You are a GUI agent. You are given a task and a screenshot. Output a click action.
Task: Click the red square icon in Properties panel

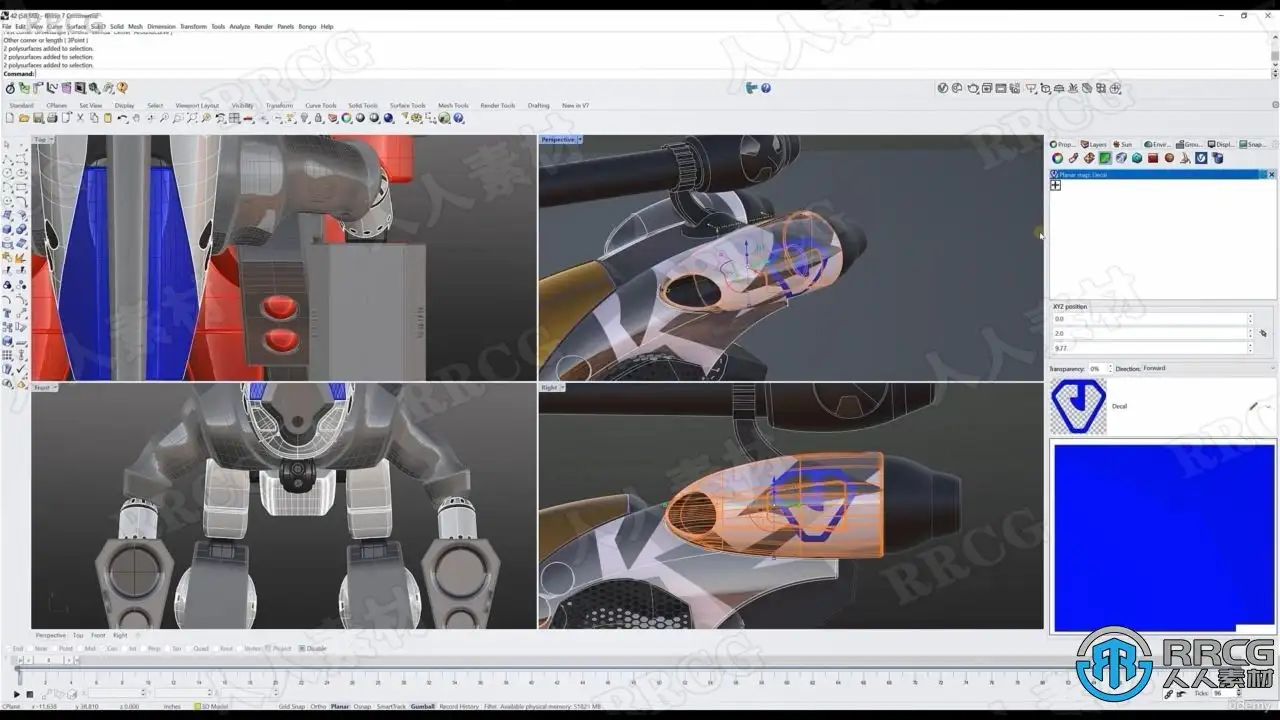[1153, 158]
